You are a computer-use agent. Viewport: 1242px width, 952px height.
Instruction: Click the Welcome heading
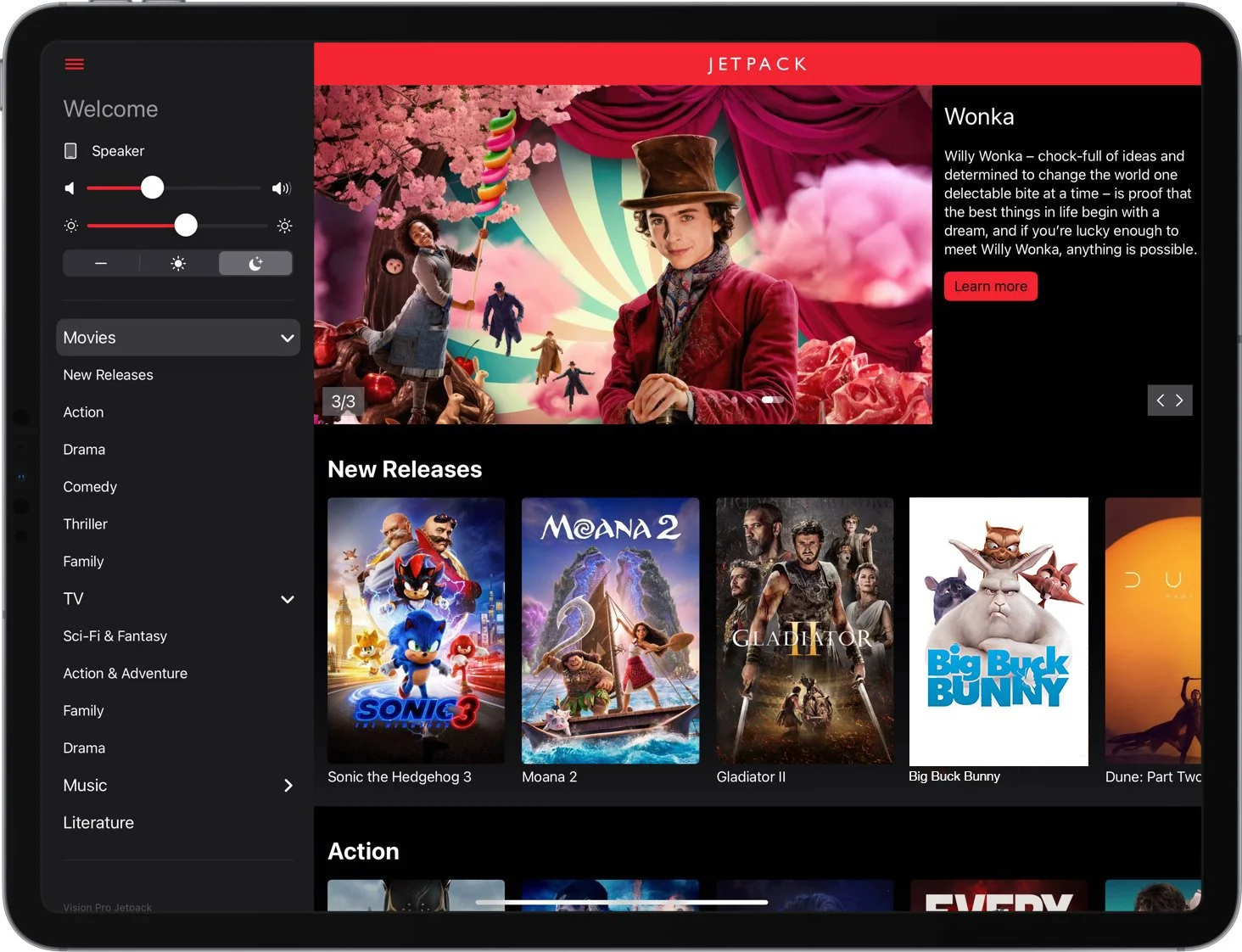point(110,109)
